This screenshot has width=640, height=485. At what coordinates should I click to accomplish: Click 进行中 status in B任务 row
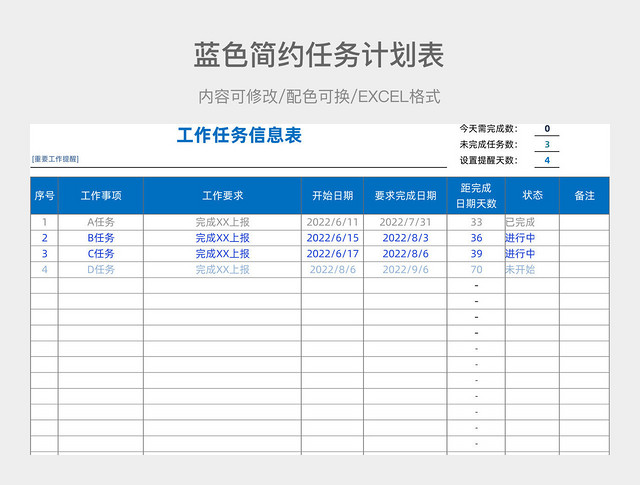pos(532,238)
